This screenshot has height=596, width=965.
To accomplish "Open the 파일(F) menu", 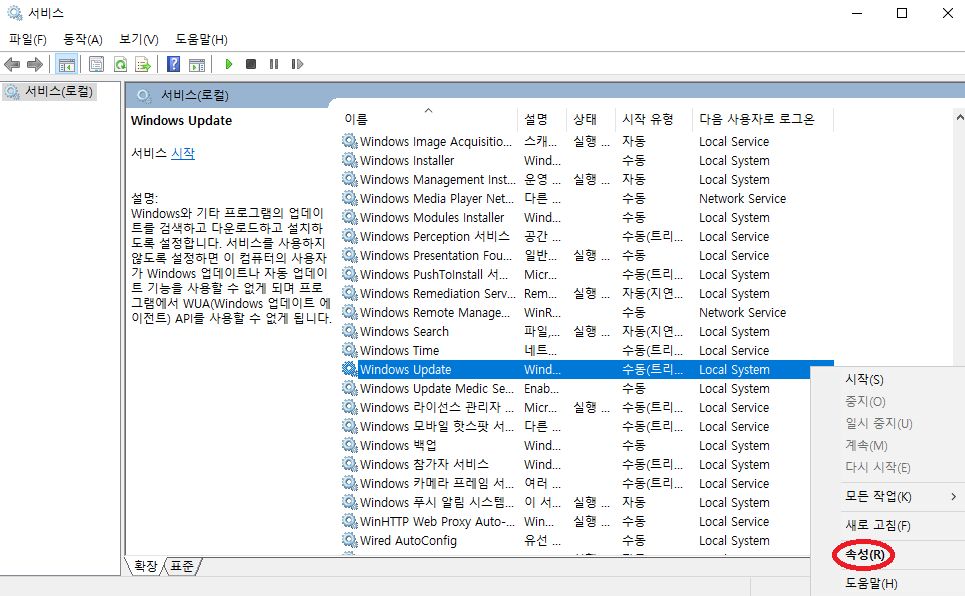I will pos(28,39).
